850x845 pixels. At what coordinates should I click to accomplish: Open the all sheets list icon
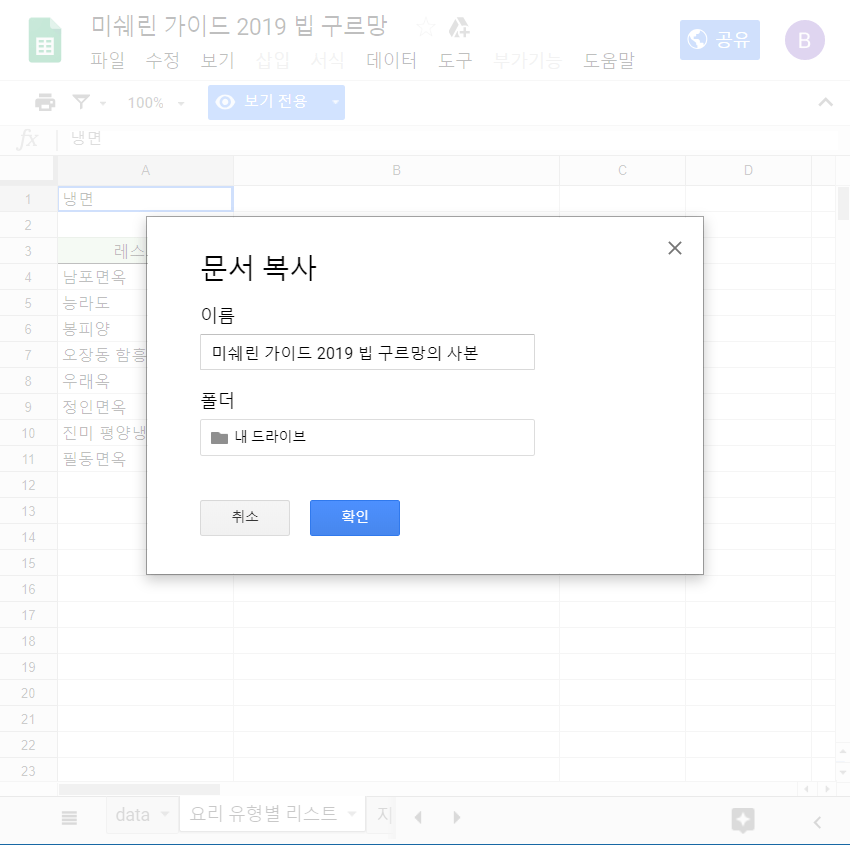tap(69, 817)
